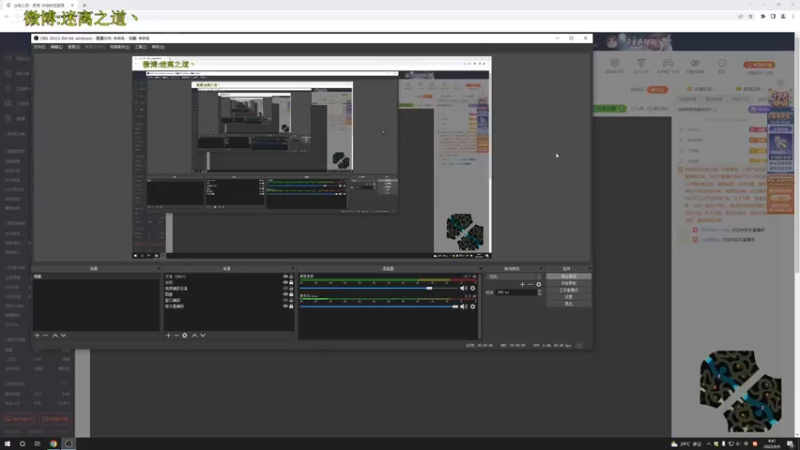This screenshot has width=800, height=450.
Task: Click the top streaming button in Controls
Action: click(x=568, y=277)
